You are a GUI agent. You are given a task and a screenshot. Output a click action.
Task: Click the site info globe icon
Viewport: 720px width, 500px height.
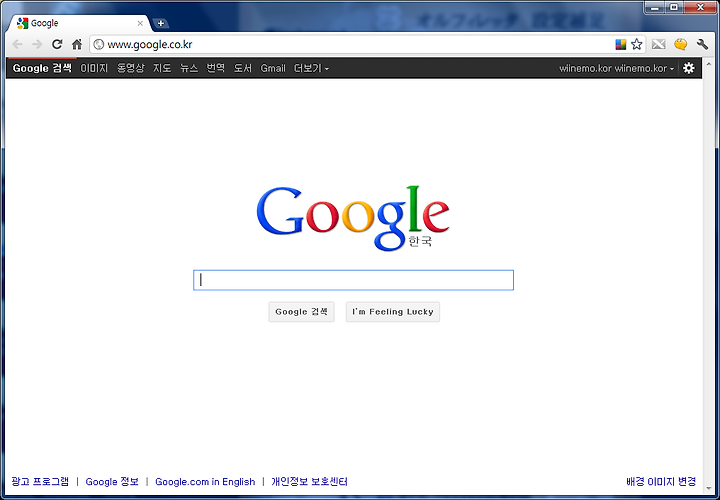coord(99,45)
